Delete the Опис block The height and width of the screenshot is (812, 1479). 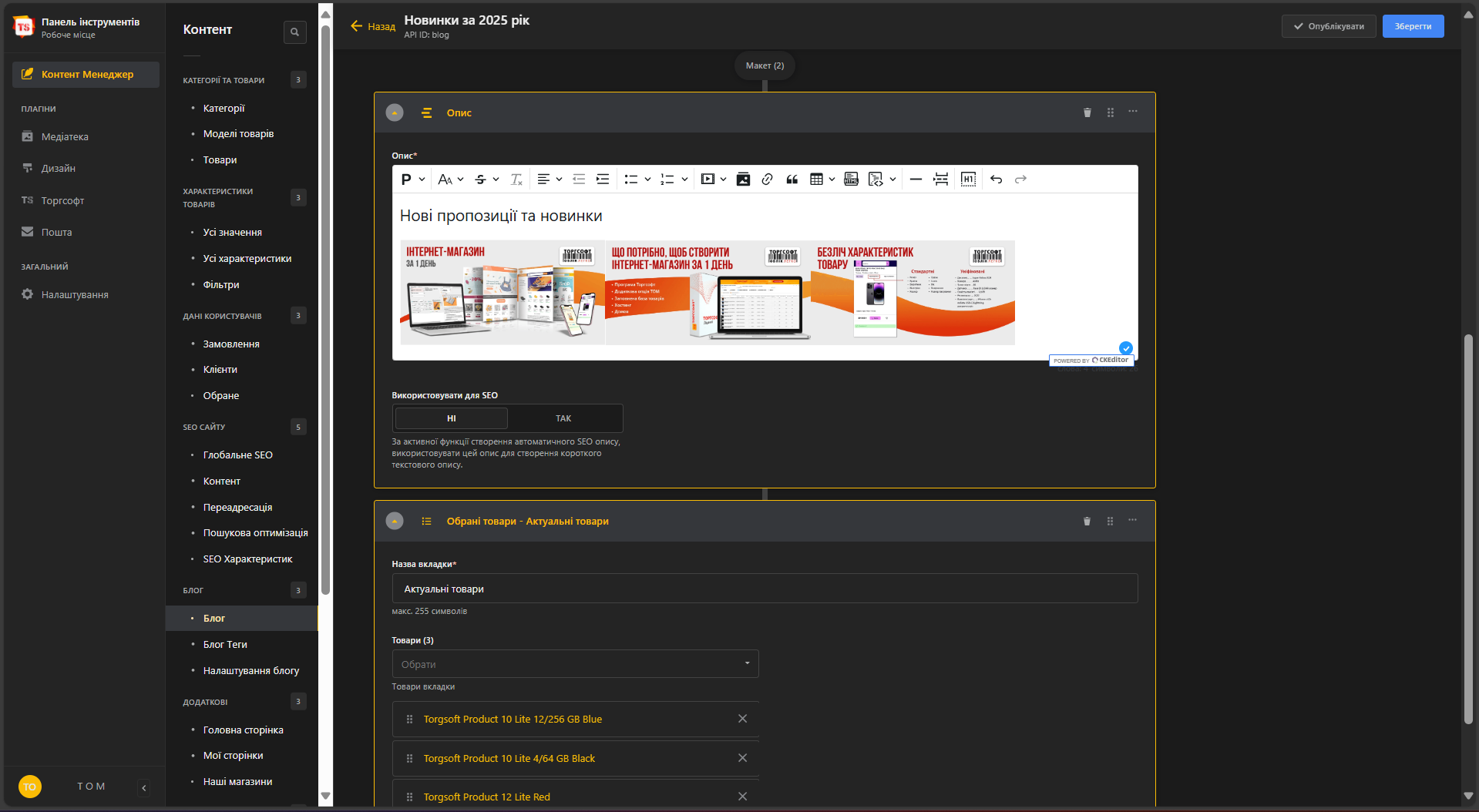click(x=1087, y=112)
